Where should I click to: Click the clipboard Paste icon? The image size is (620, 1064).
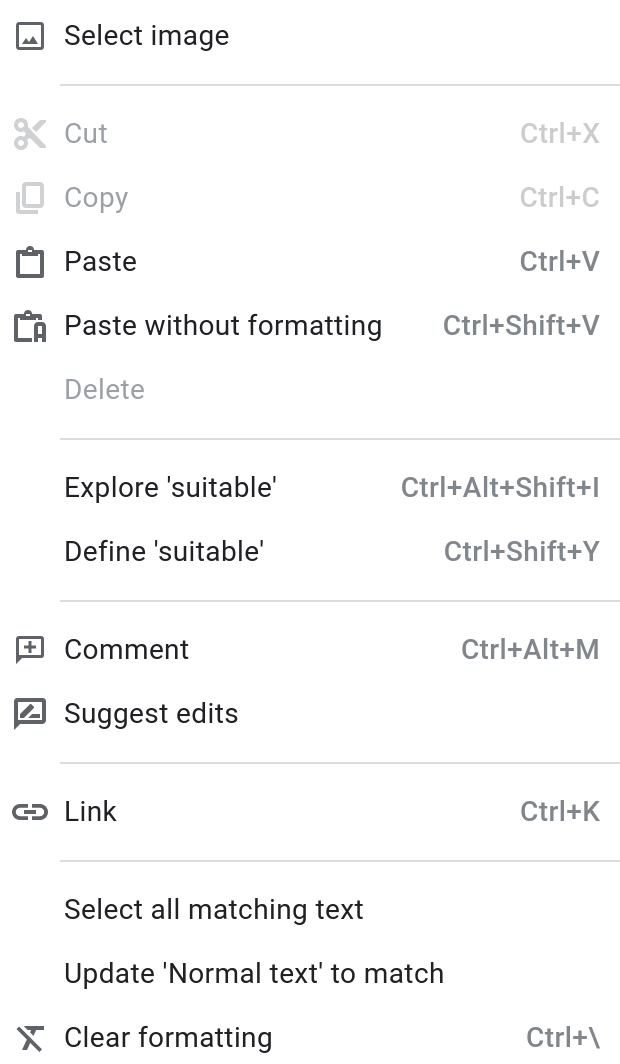[30, 261]
